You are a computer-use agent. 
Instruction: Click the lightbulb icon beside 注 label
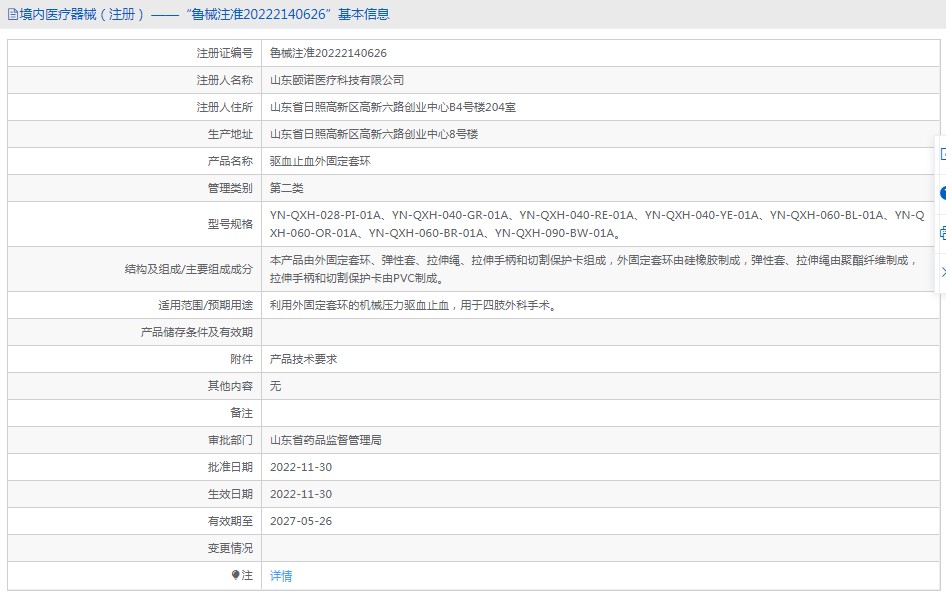(x=235, y=575)
